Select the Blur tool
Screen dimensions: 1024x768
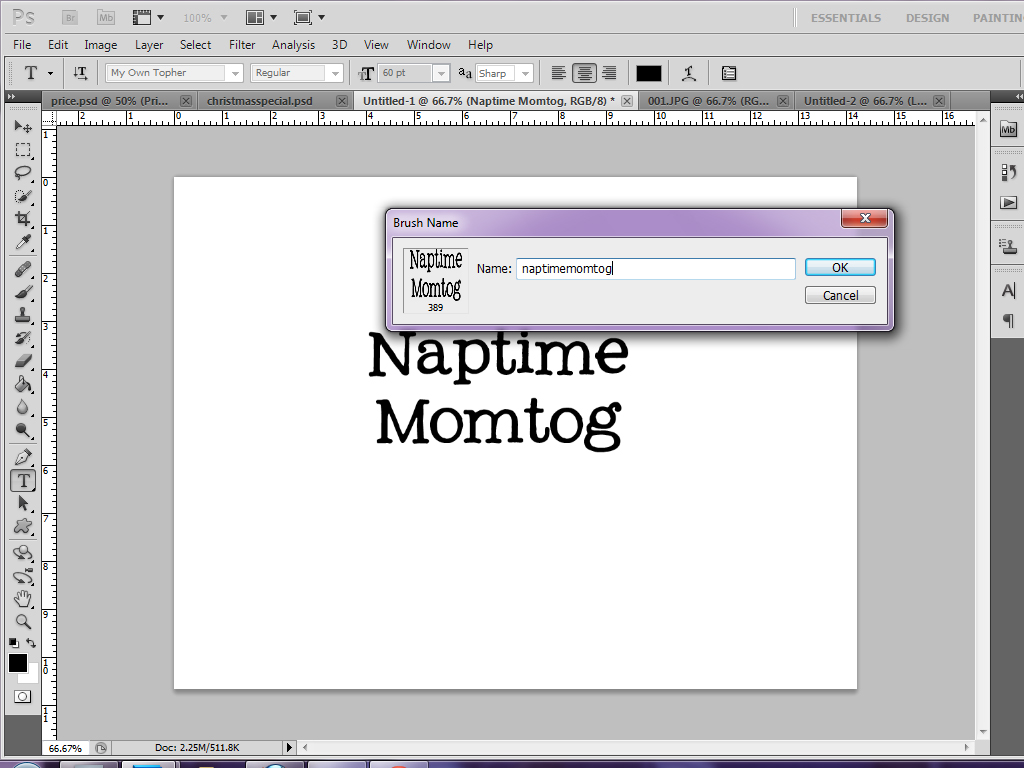23,407
